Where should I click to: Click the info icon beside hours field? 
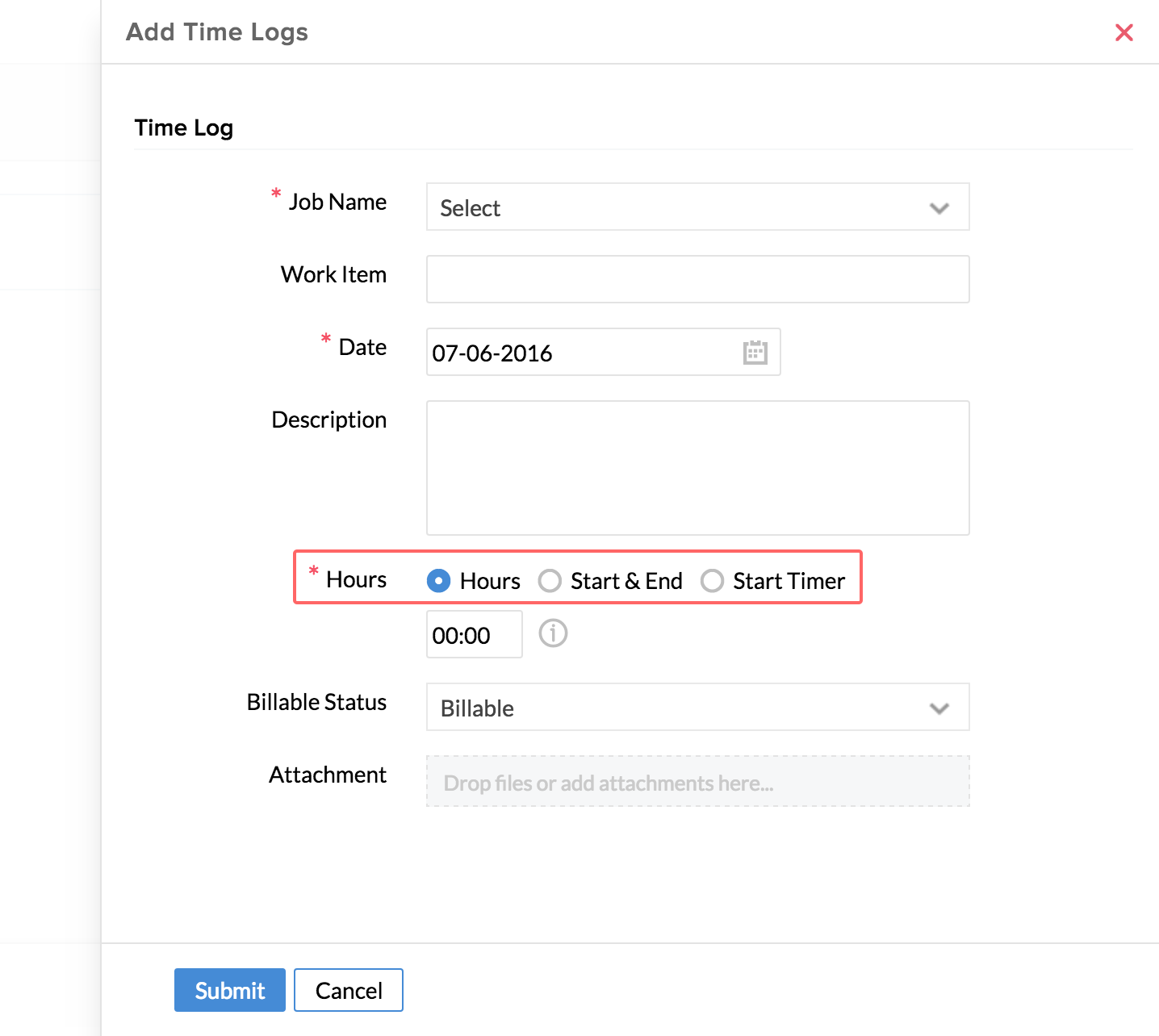coord(553,633)
